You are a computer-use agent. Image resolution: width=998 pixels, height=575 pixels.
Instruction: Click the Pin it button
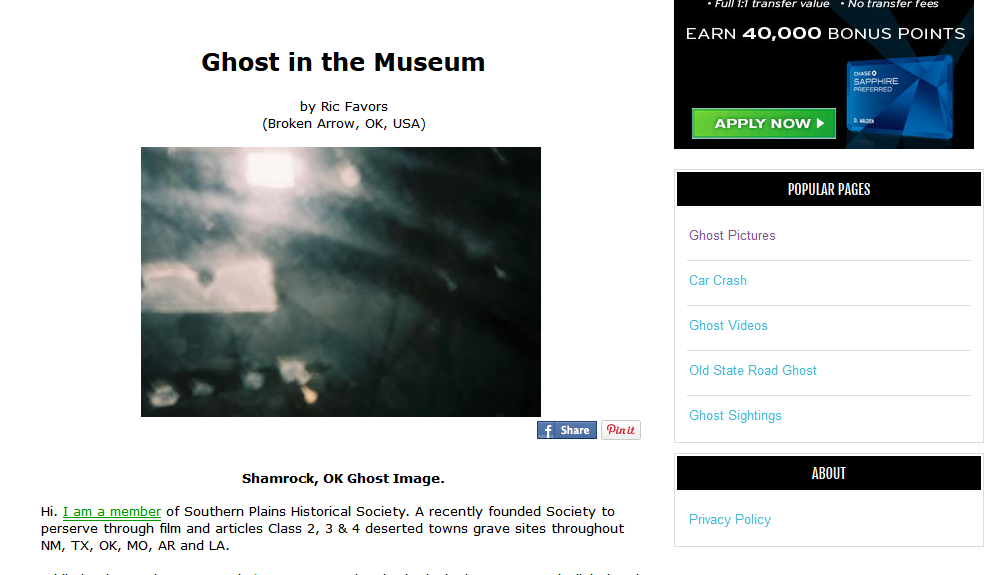tap(621, 430)
